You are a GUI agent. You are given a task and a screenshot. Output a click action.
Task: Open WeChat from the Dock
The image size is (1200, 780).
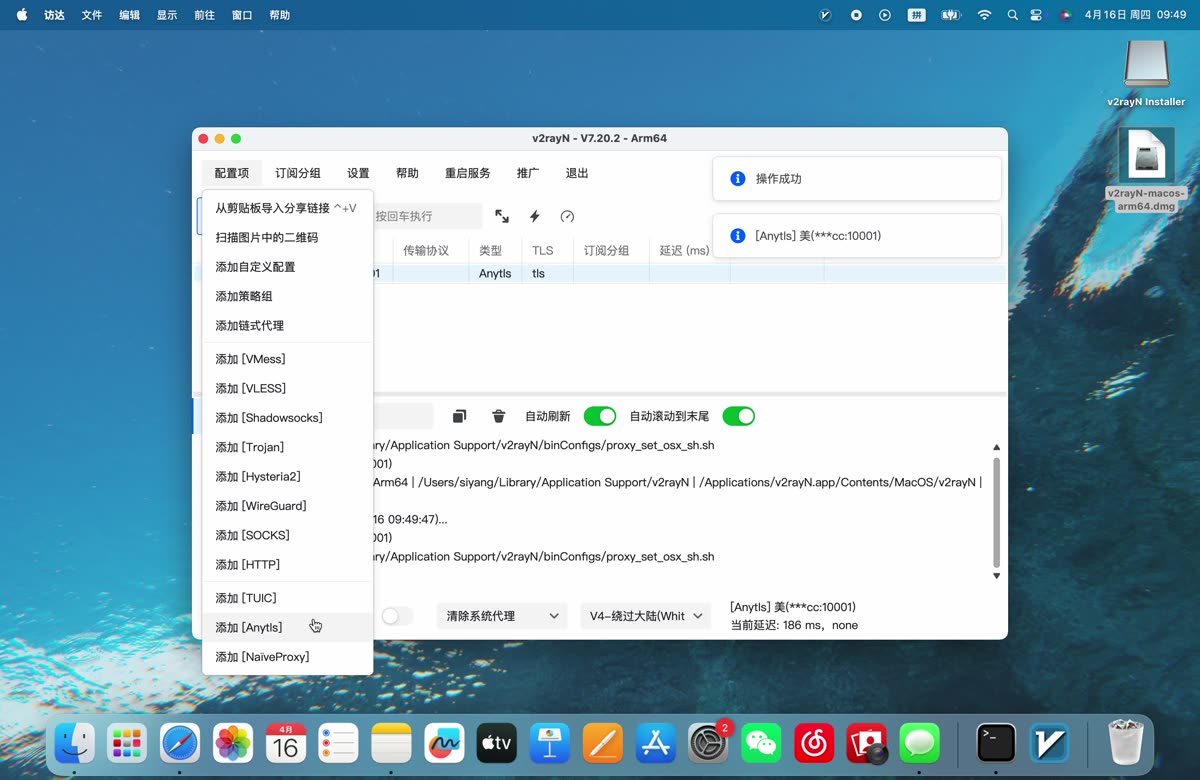(x=761, y=743)
